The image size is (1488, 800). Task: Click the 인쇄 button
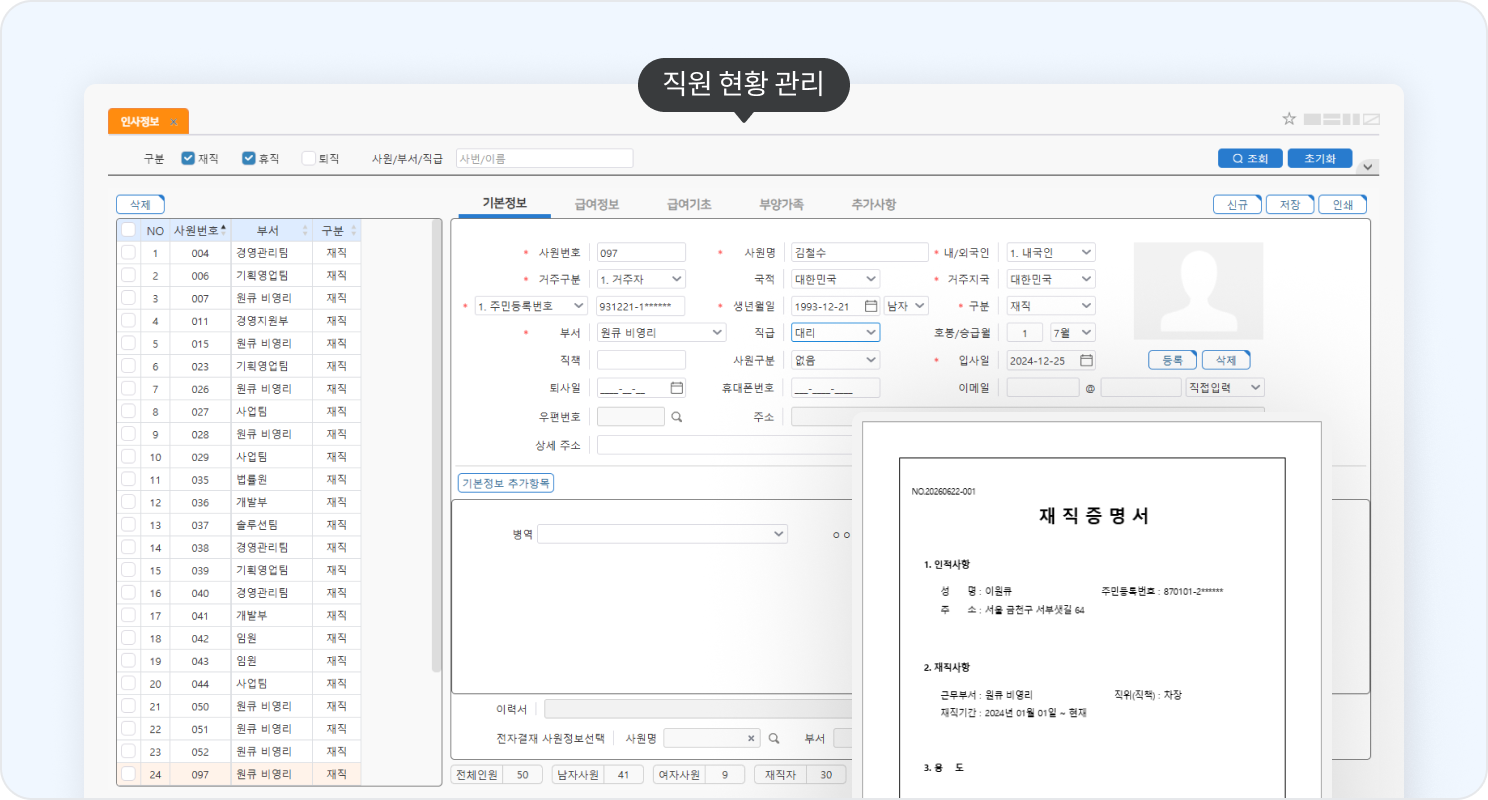click(1342, 204)
